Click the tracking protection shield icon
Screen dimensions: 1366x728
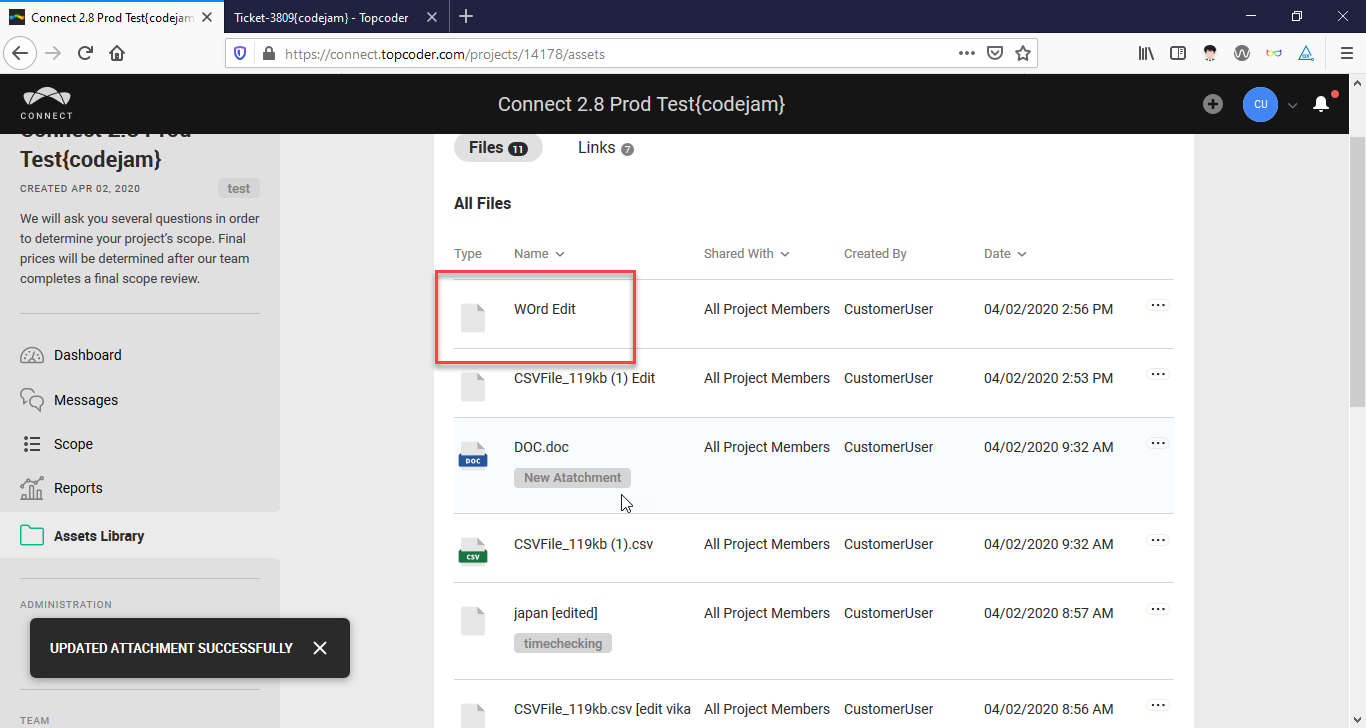pos(240,54)
